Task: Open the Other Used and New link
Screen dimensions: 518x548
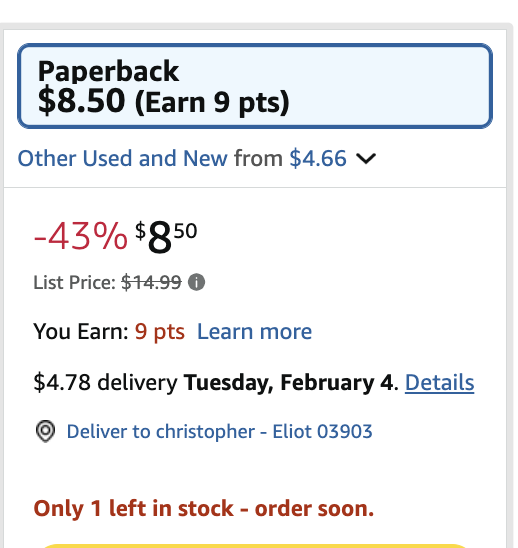Action: [x=123, y=158]
